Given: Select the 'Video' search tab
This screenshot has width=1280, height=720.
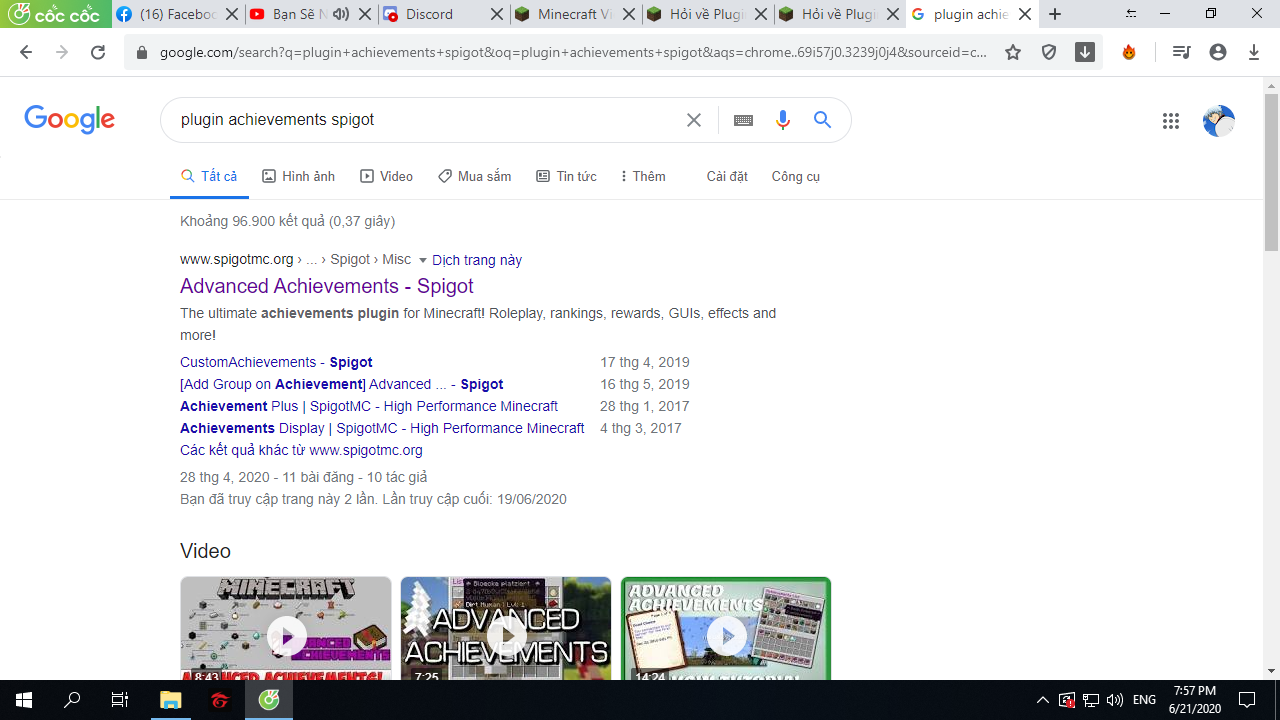Looking at the screenshot, I should pos(386,176).
